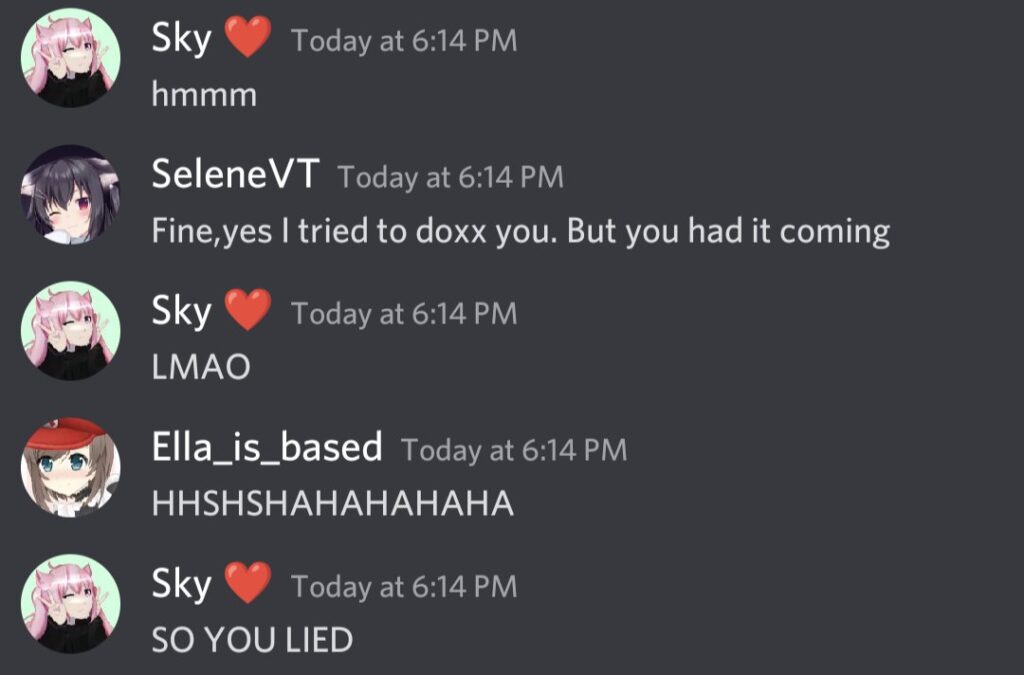Open Sky's avatar beside the LMAO message

[71, 330]
